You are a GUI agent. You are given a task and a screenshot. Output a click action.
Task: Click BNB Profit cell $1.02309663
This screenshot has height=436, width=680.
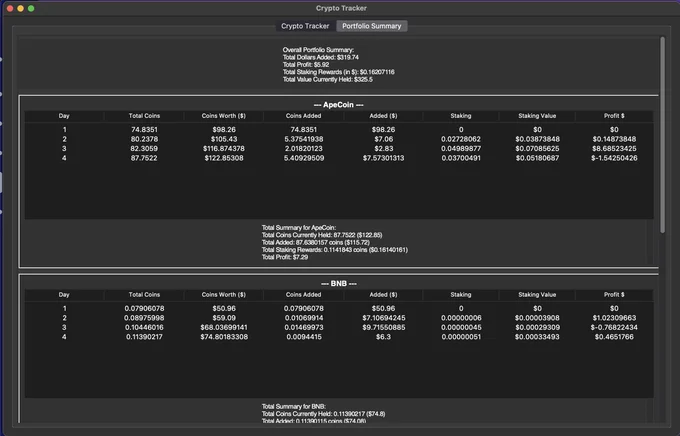614,318
